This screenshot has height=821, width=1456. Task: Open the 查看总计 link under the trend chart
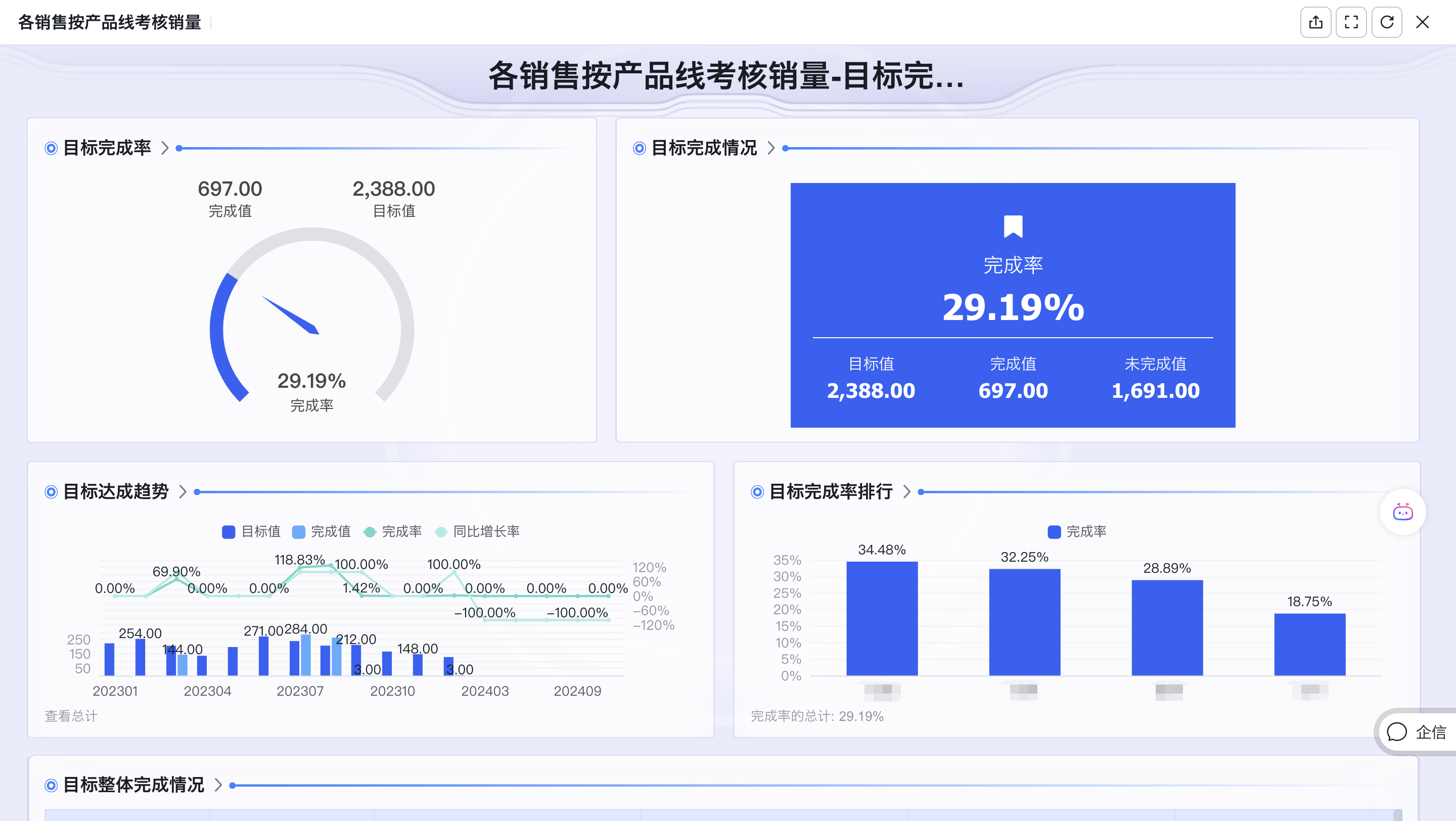click(x=70, y=716)
